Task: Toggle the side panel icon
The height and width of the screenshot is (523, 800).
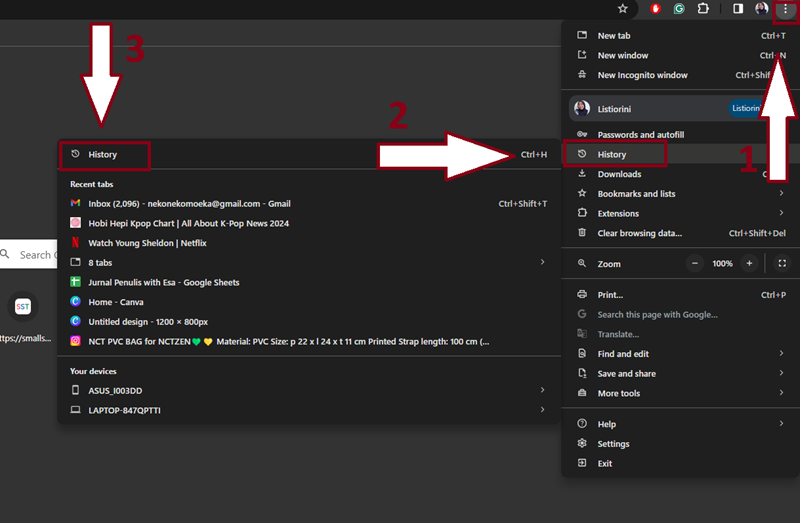Action: pyautogui.click(x=738, y=9)
